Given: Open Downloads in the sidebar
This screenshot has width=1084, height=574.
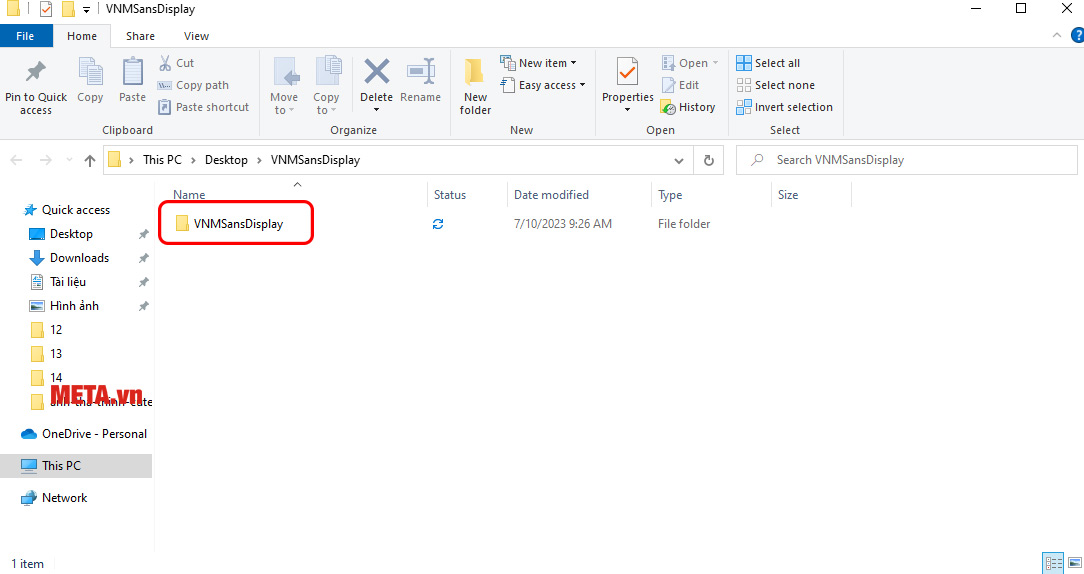Looking at the screenshot, I should tap(69, 258).
